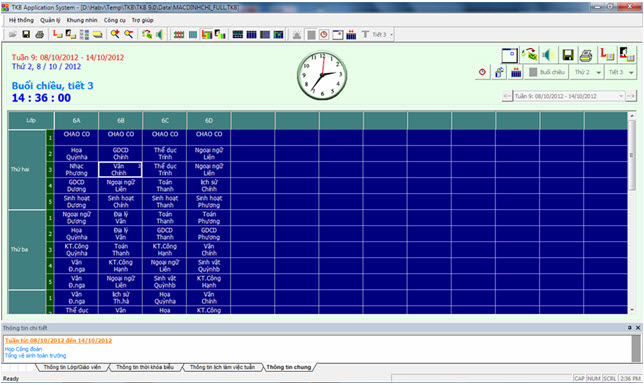Select the Thông tin chung tab

click(289, 367)
